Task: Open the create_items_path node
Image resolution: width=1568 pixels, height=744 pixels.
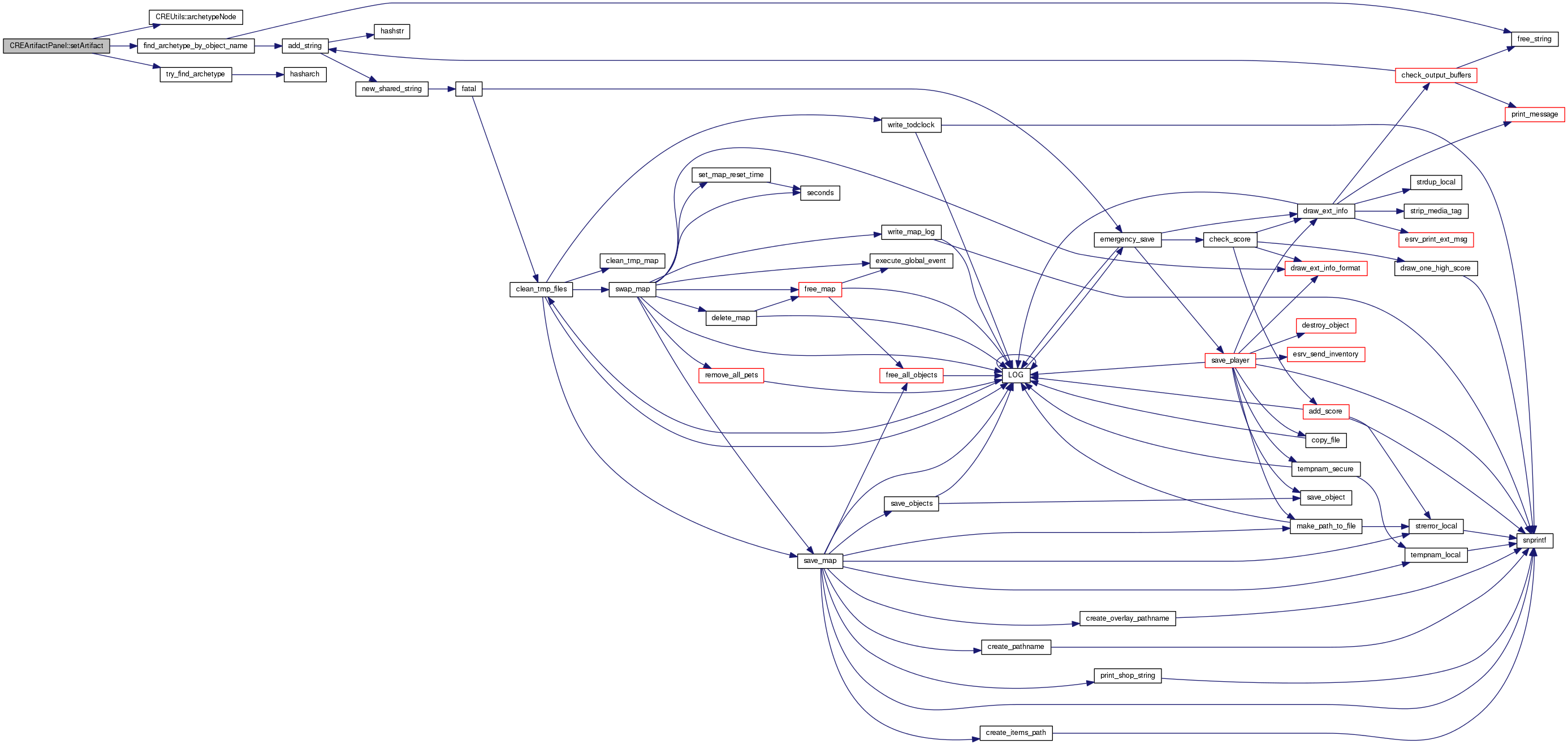Action: click(1016, 733)
